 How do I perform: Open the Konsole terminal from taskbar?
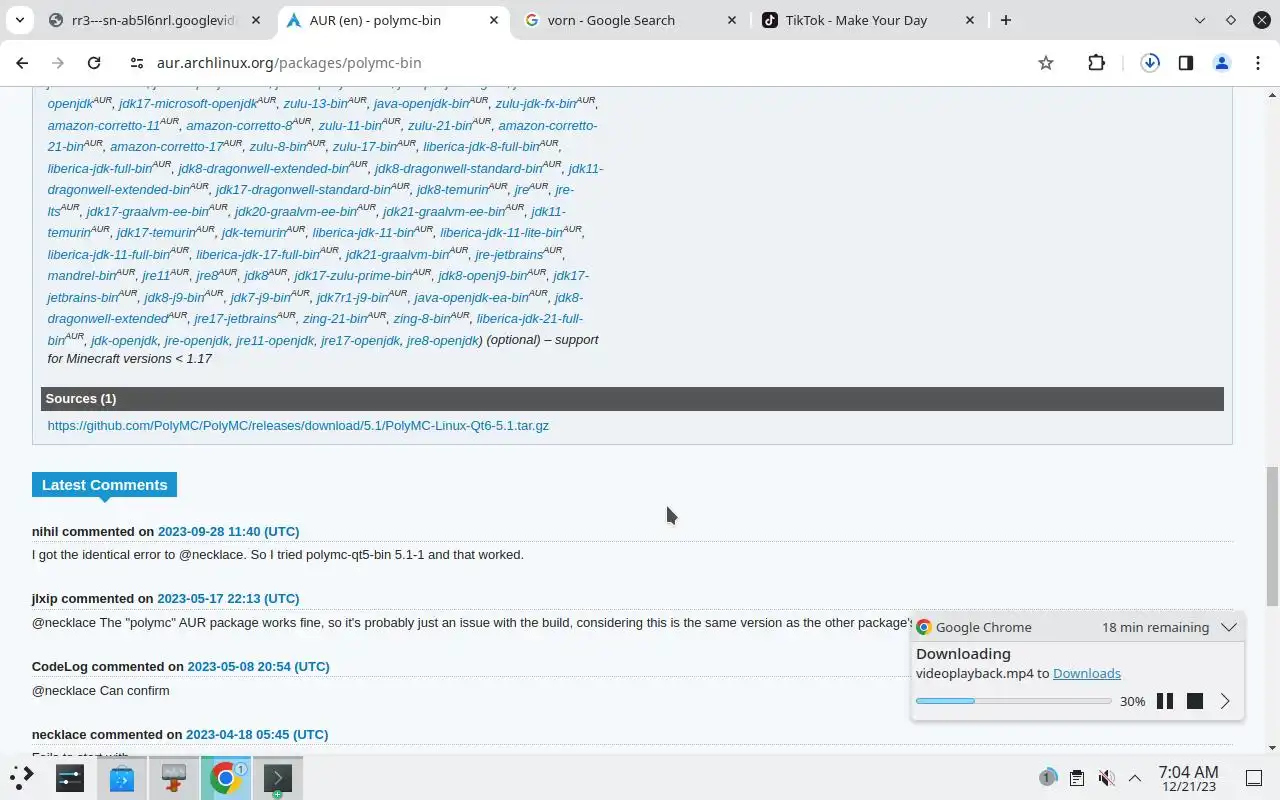pos(277,777)
